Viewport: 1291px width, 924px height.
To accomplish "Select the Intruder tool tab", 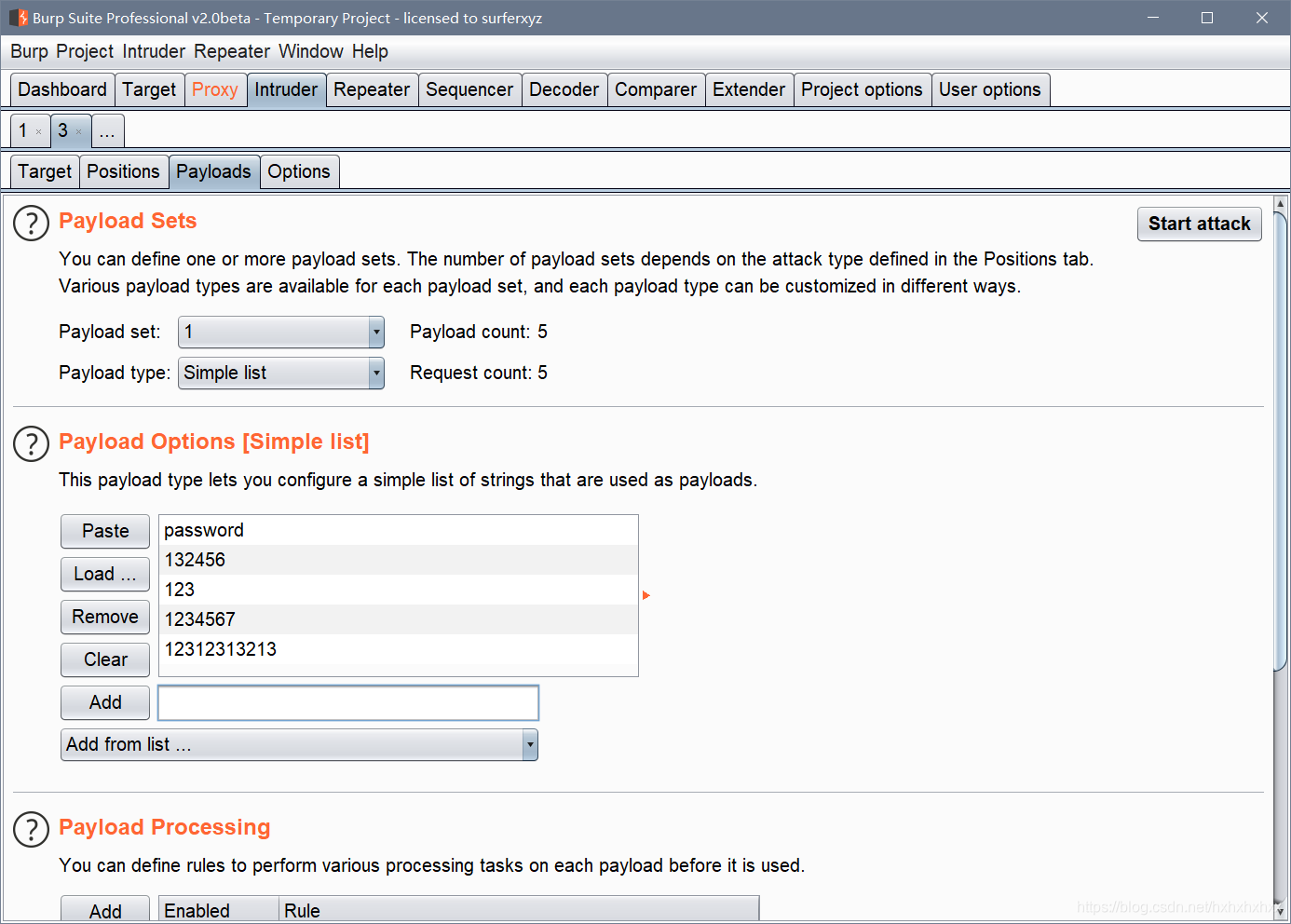I will click(286, 89).
